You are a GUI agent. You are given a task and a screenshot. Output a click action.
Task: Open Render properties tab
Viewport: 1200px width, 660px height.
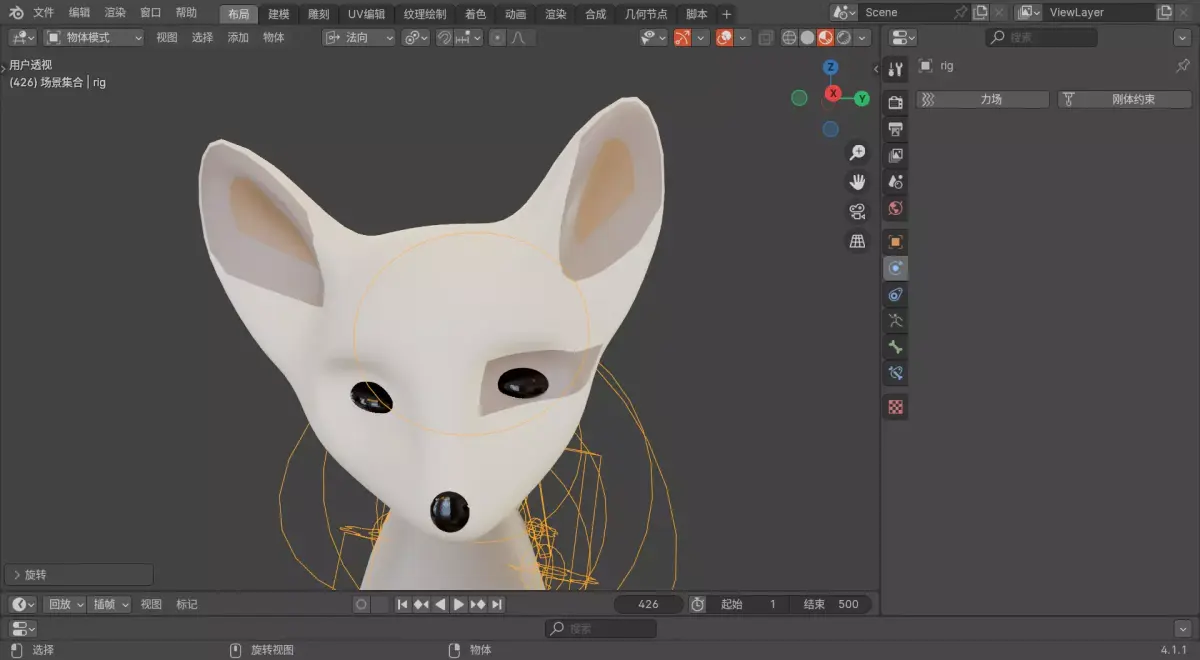coord(895,102)
